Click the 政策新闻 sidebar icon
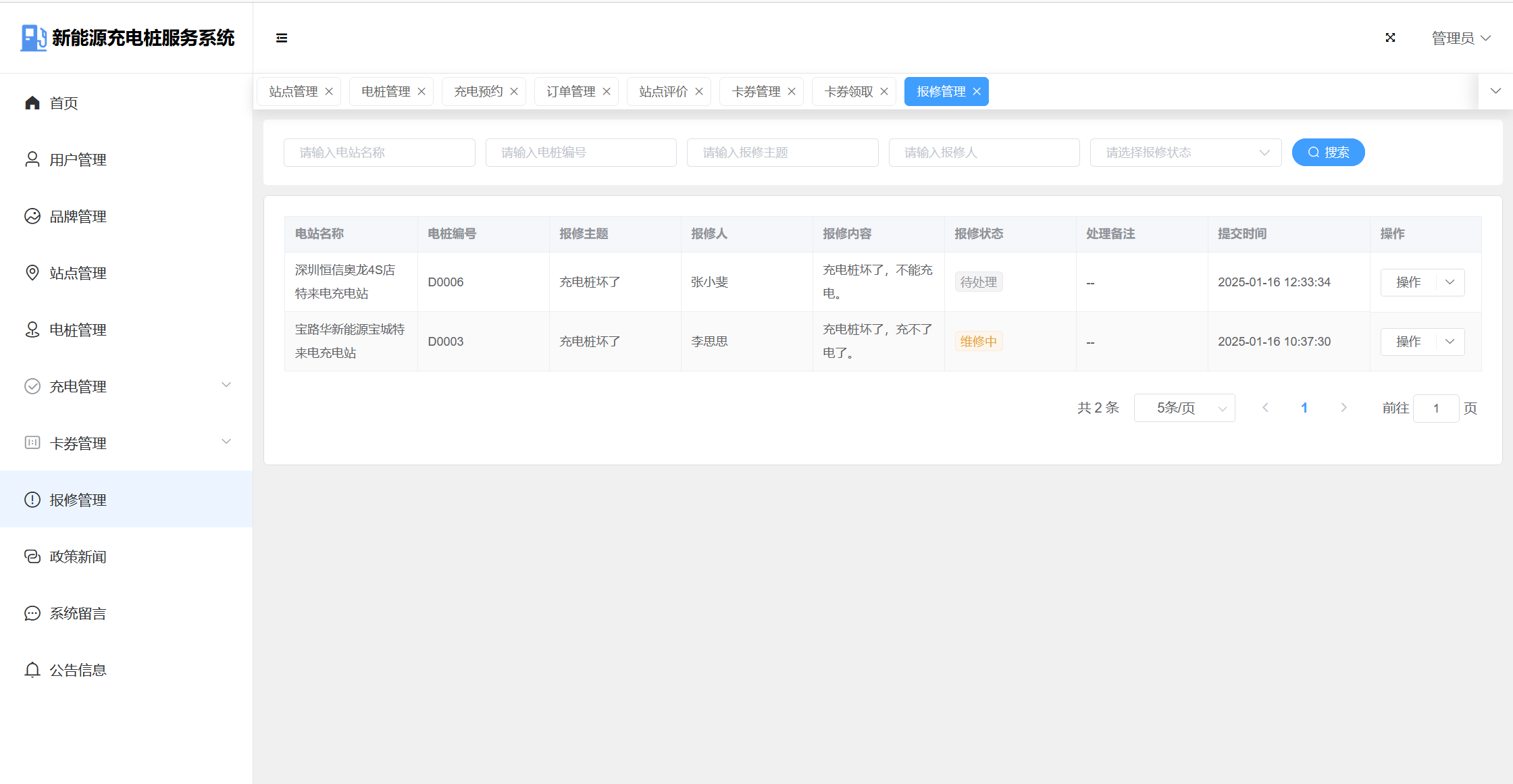Screen dimensions: 1513x784 [32, 556]
